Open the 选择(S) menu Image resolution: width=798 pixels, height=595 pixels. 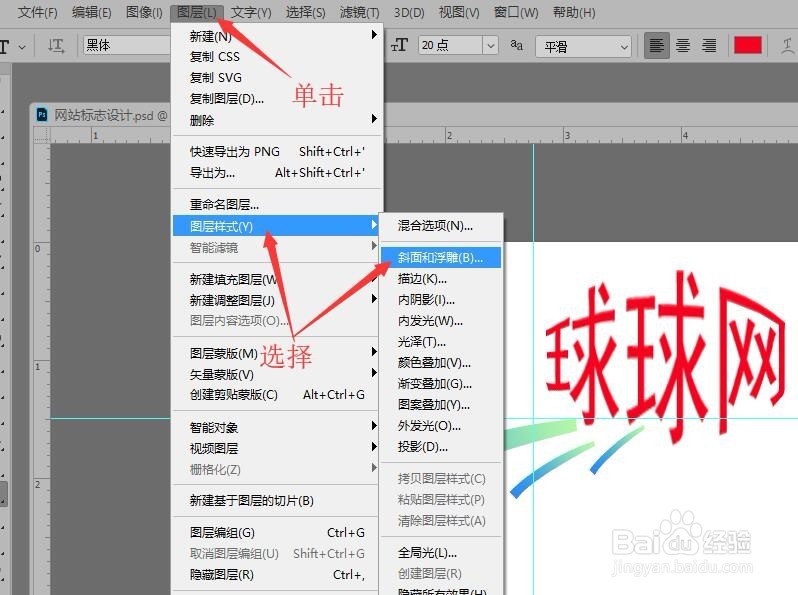(305, 12)
